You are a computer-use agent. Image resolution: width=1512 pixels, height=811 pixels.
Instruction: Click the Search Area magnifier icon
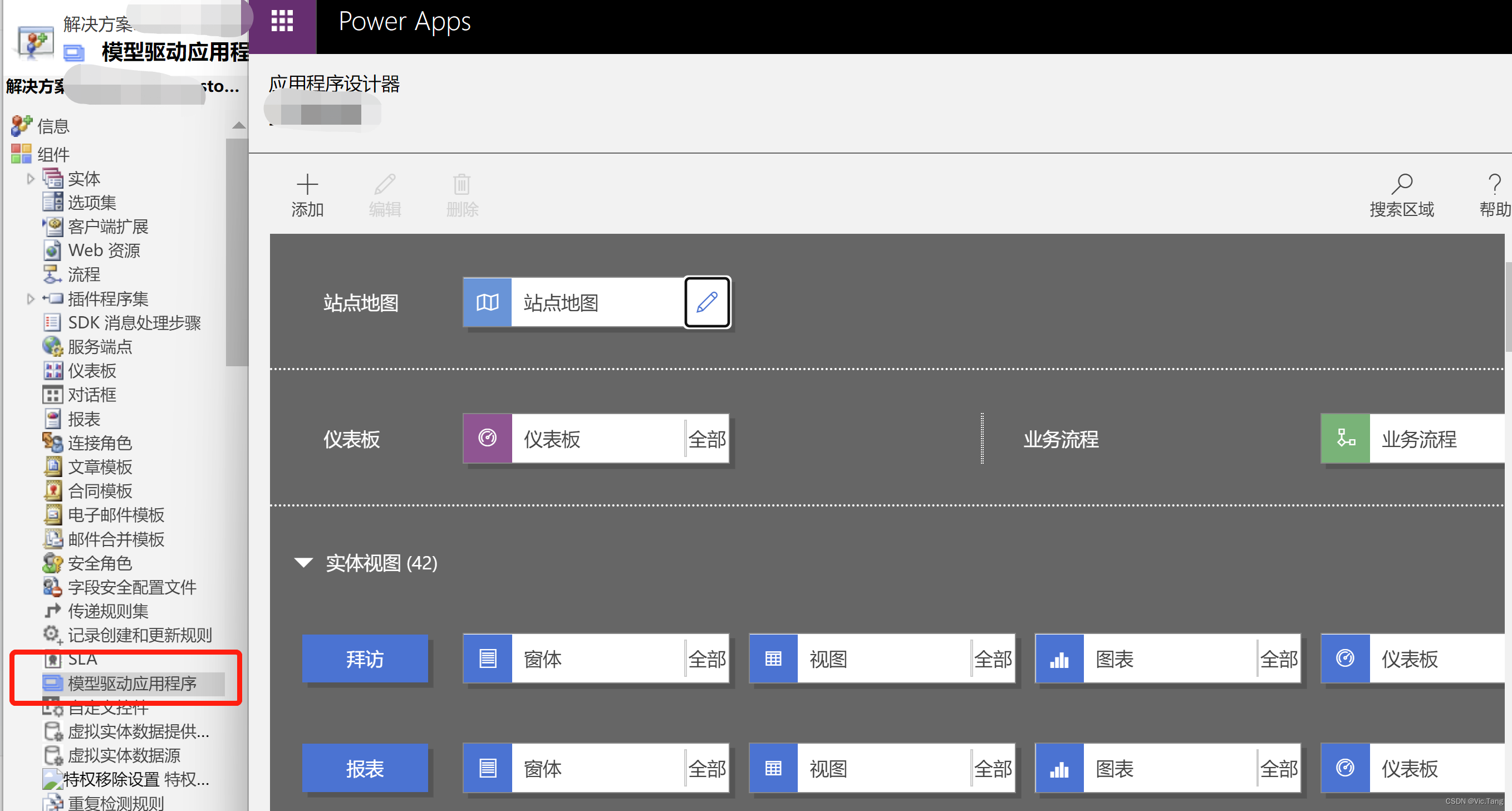[x=1402, y=184]
